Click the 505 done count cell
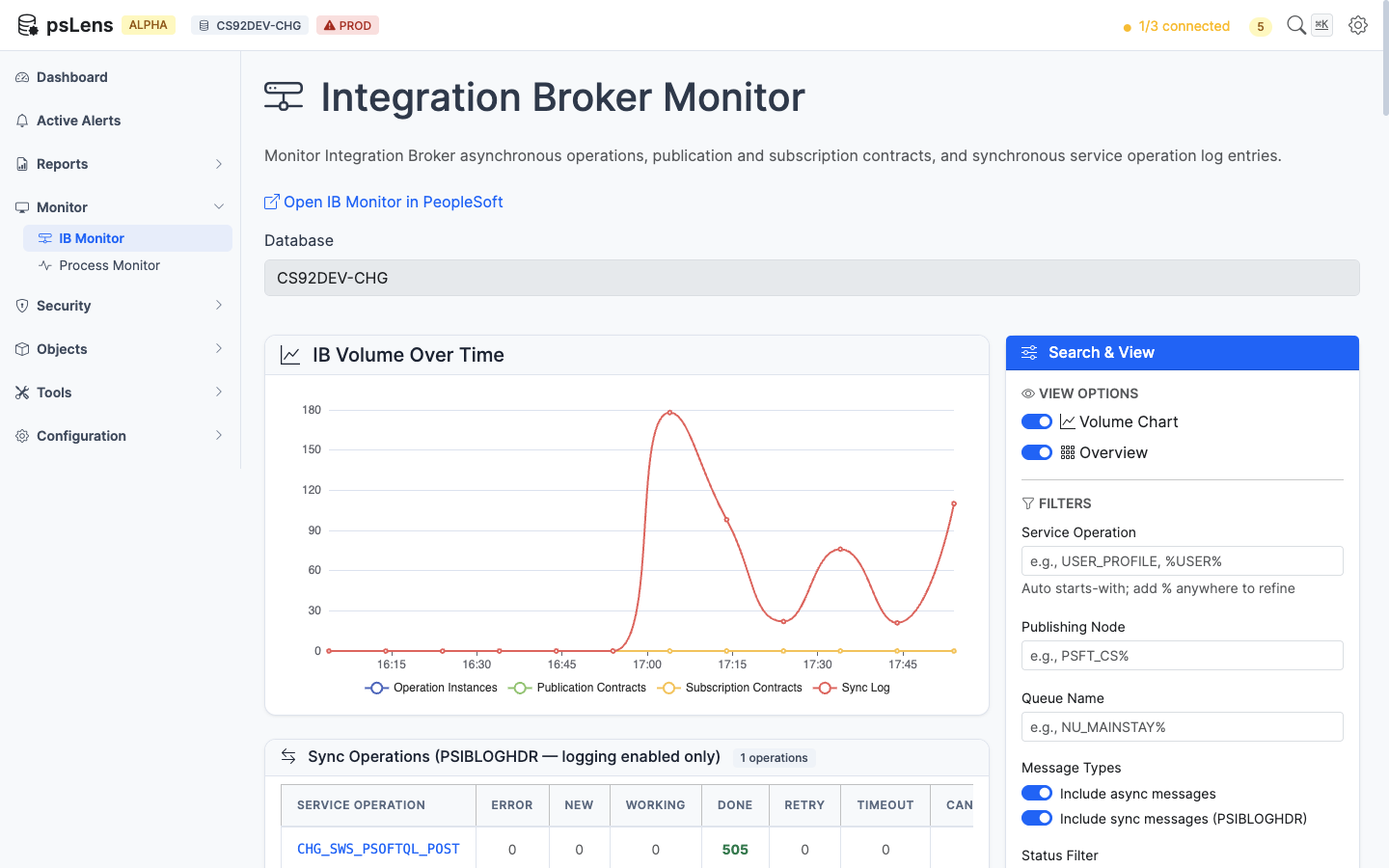The height and width of the screenshot is (868, 1389). (735, 850)
